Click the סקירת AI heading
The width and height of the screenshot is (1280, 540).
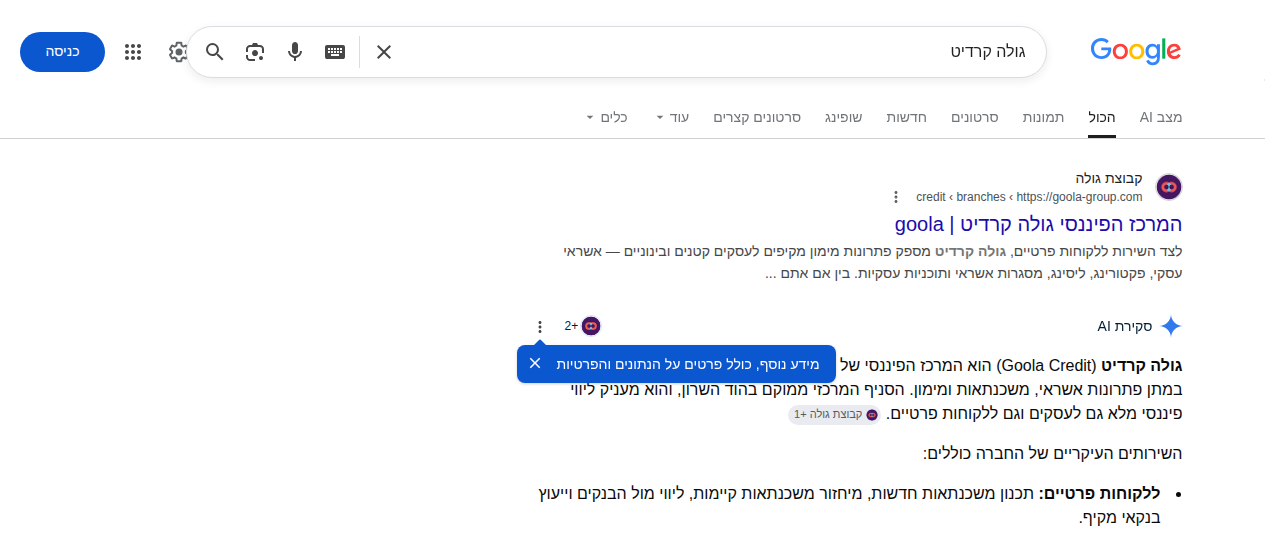point(1125,326)
